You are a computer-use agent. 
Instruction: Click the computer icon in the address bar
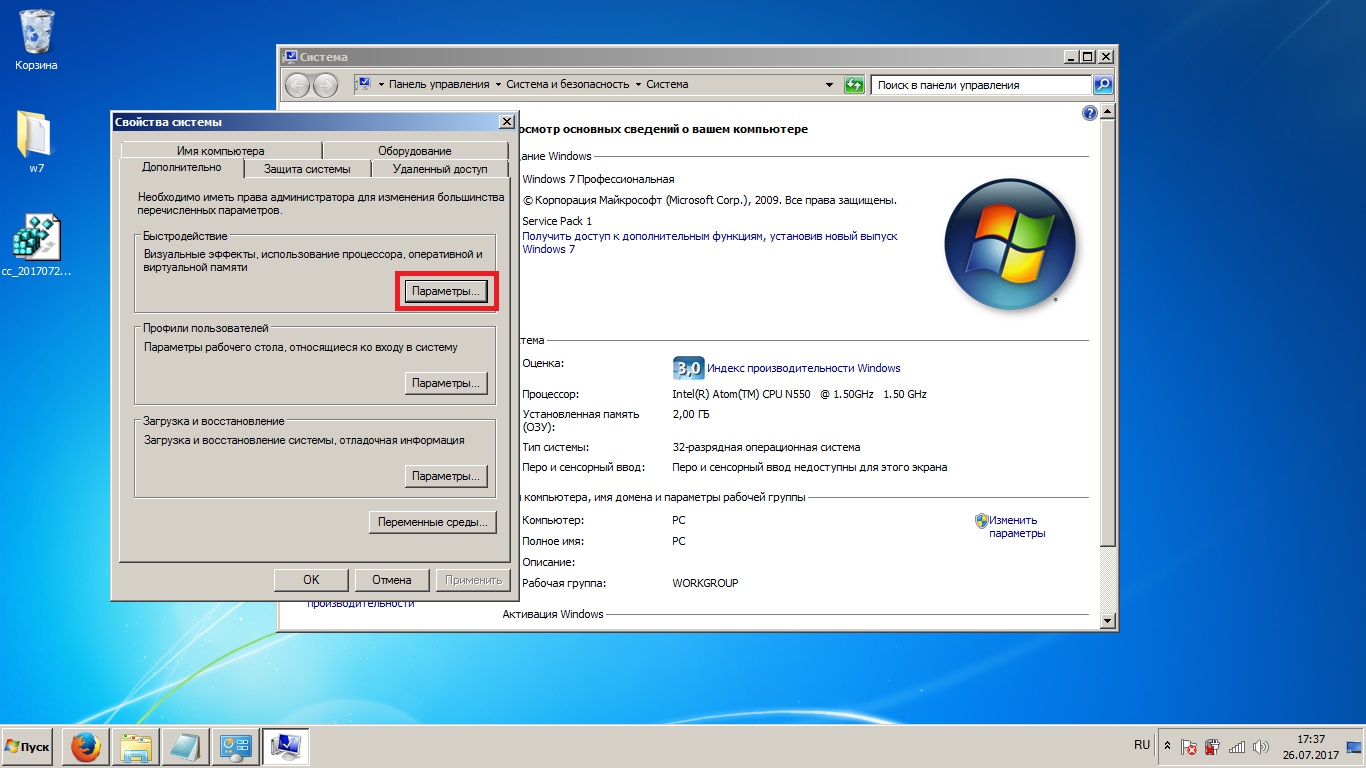[x=364, y=84]
